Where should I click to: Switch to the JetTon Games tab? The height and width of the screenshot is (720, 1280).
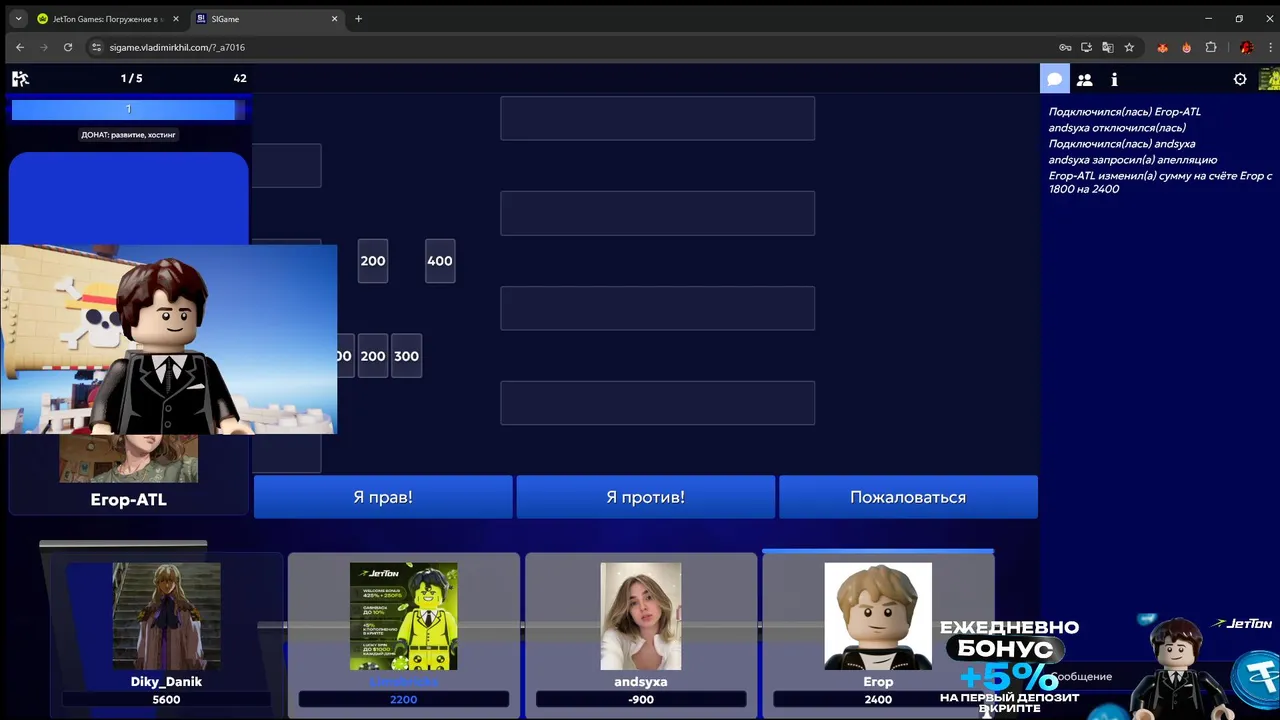point(107,19)
